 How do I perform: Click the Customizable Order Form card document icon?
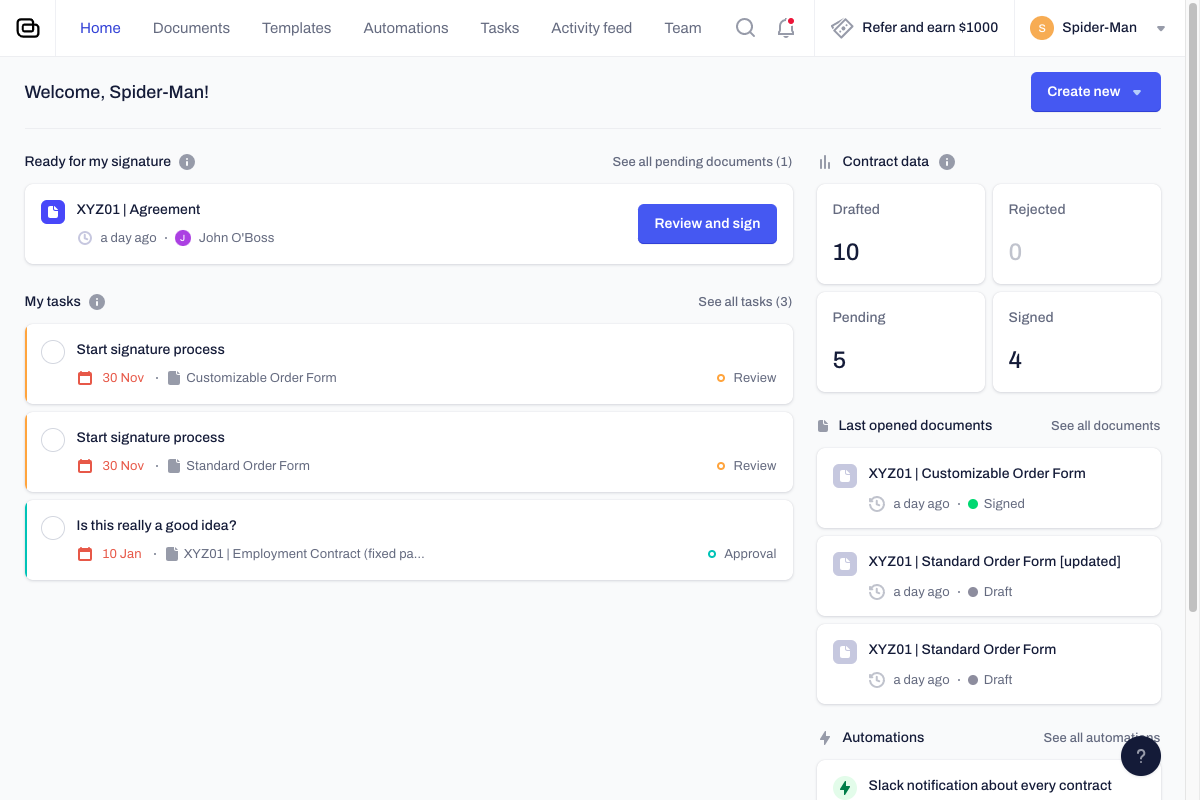[845, 476]
